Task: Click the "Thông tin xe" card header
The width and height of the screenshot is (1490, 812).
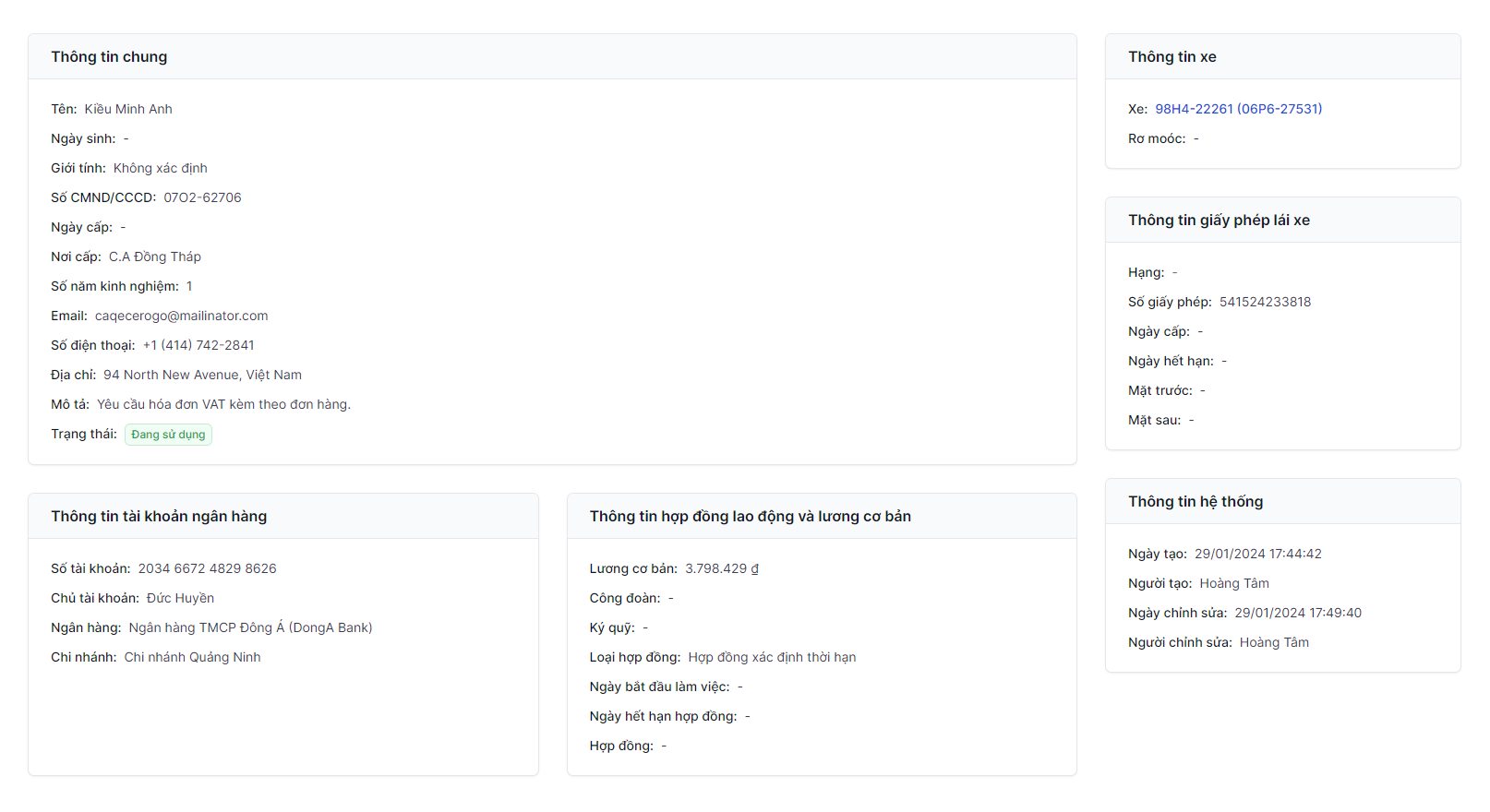Action: (1172, 57)
